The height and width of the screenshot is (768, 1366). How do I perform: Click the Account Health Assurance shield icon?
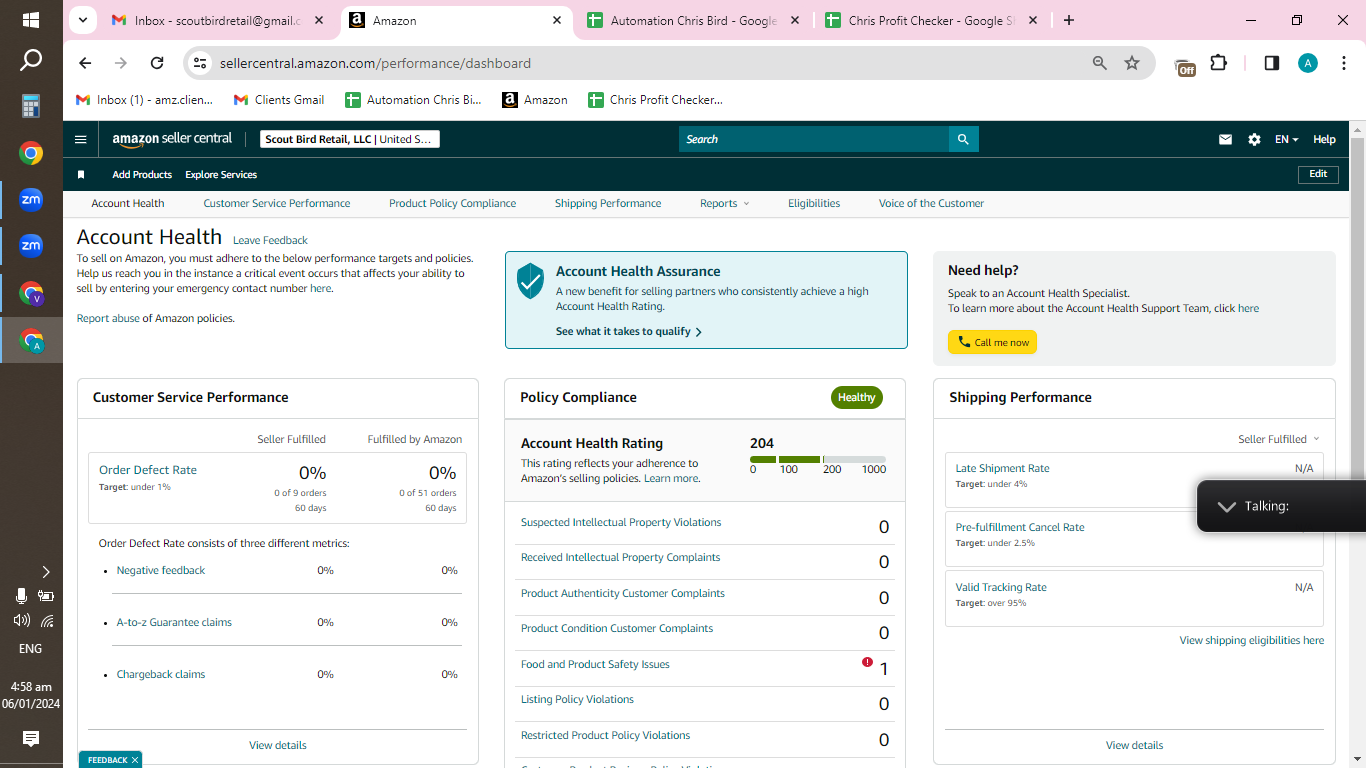click(530, 281)
